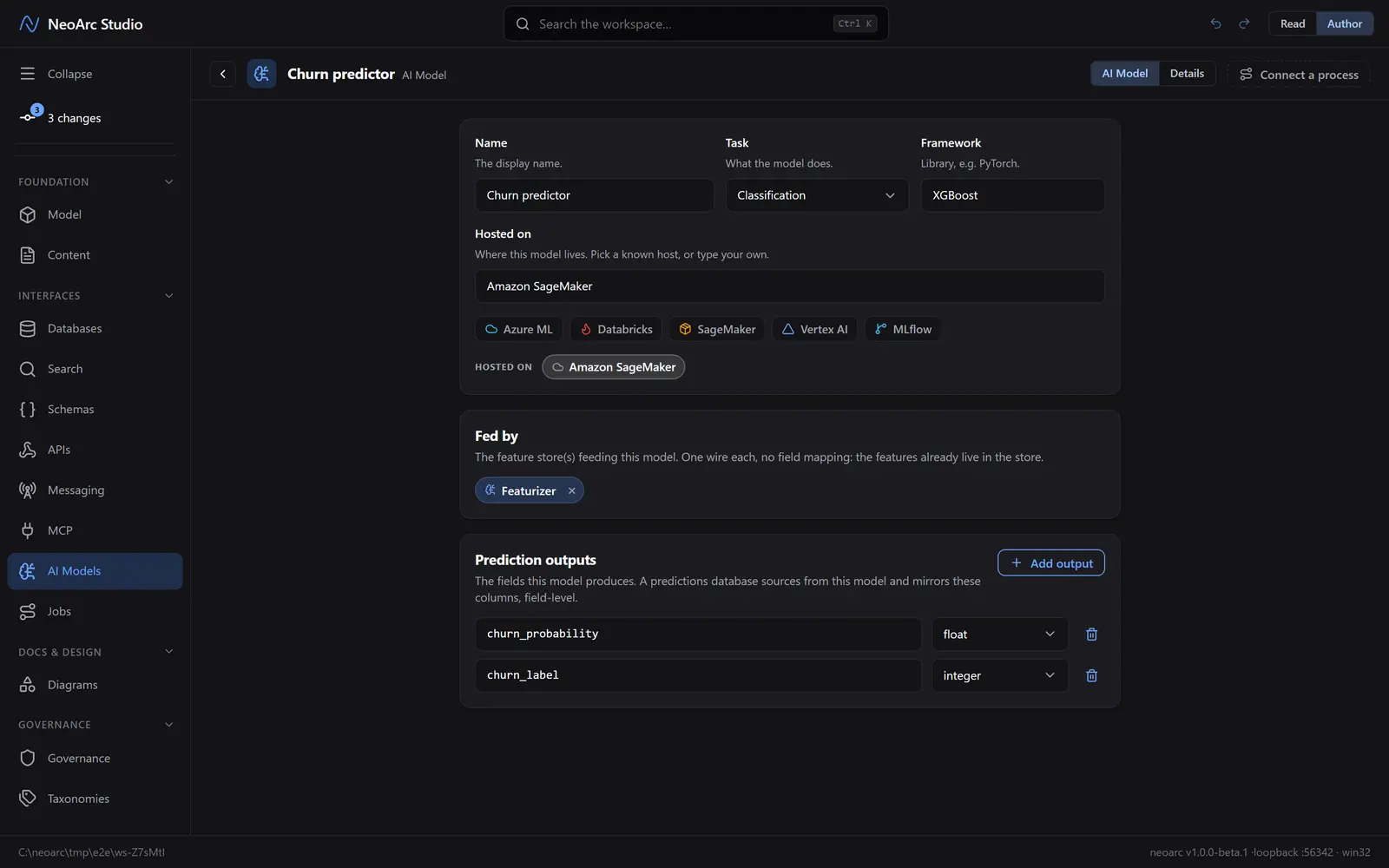1389x868 pixels.
Task: Click Connect a process button
Action: pyautogui.click(x=1299, y=75)
